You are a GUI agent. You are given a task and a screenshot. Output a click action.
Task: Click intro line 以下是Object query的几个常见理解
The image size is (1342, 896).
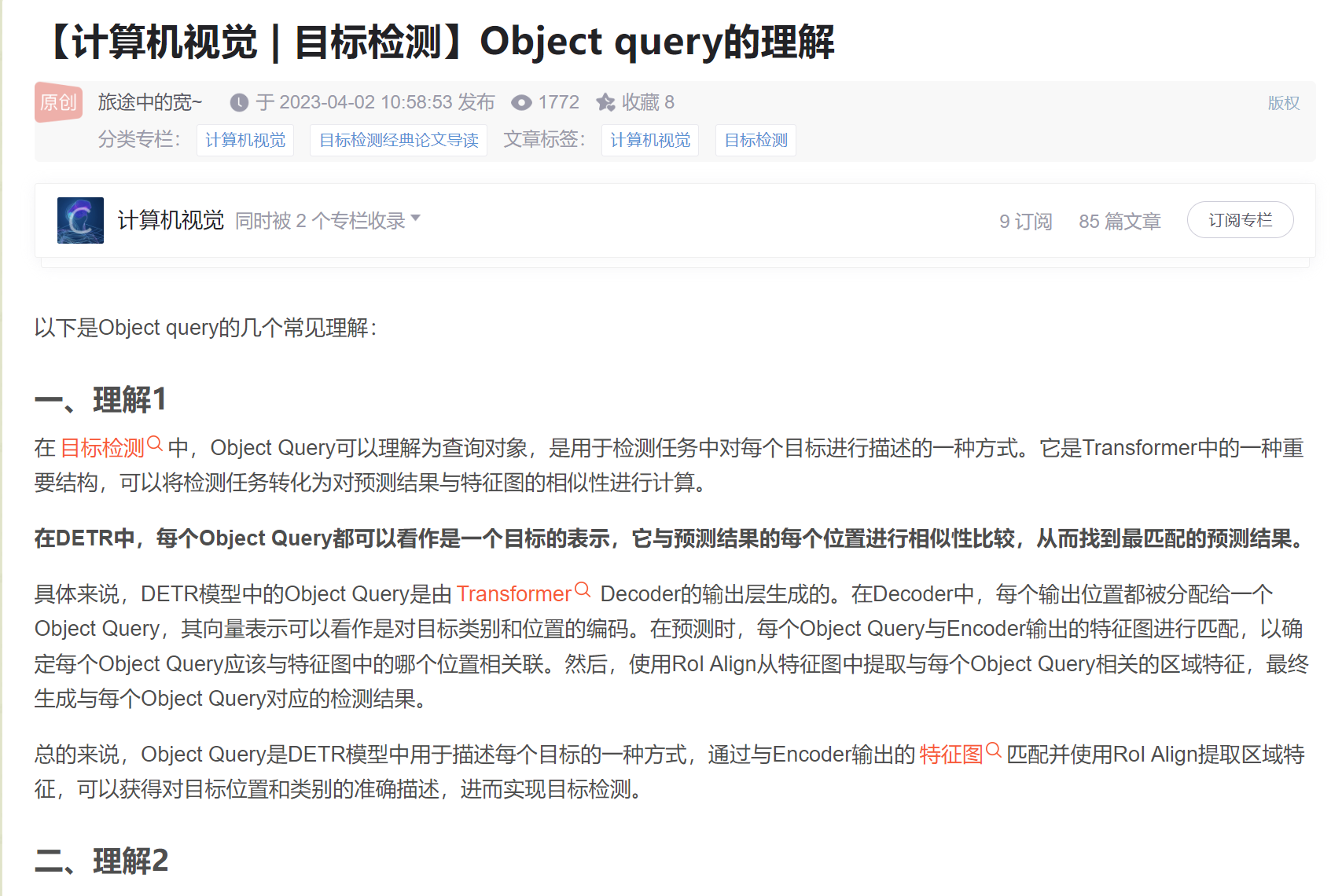coord(206,328)
